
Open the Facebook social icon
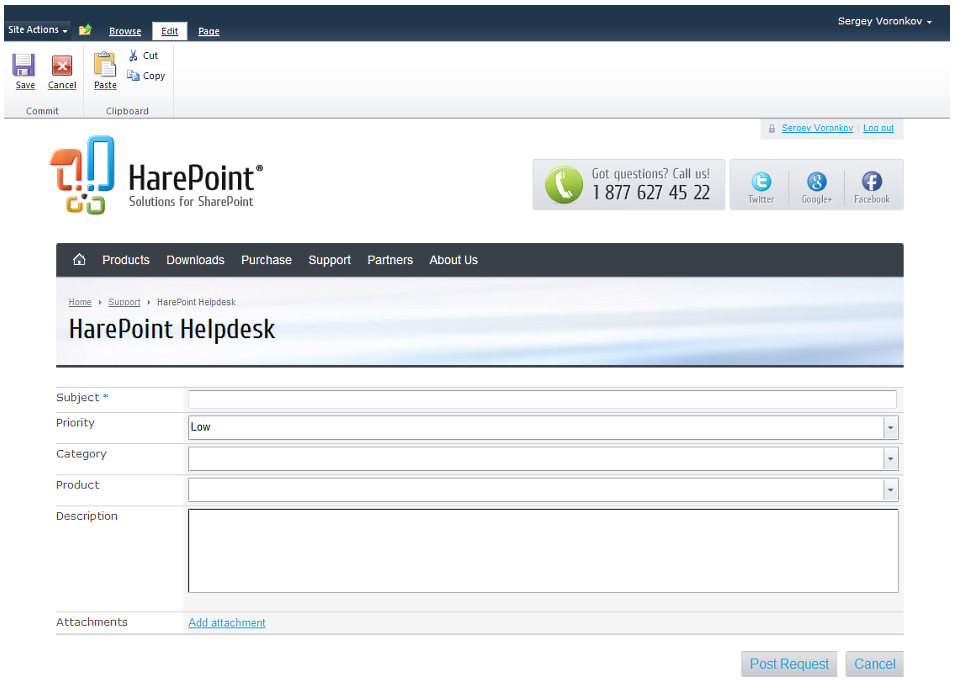click(871, 182)
